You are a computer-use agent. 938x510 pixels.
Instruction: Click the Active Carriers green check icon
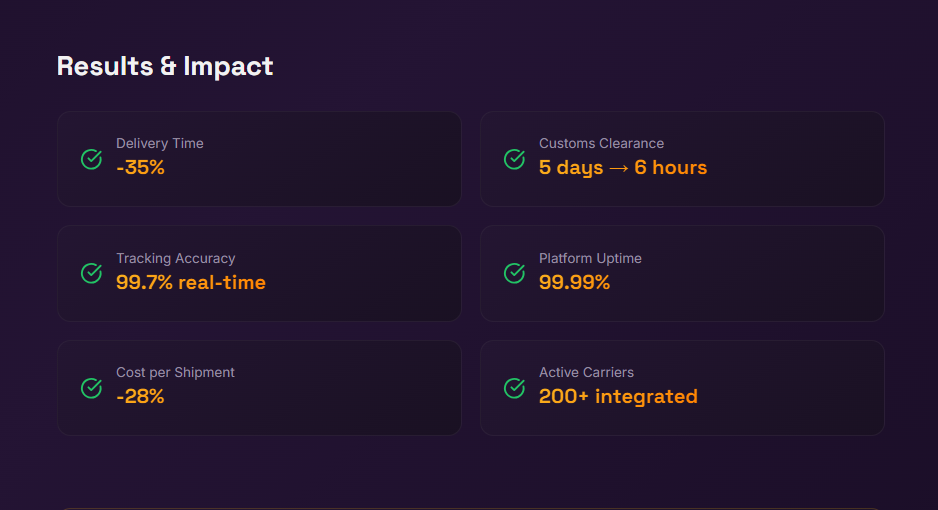(x=514, y=388)
